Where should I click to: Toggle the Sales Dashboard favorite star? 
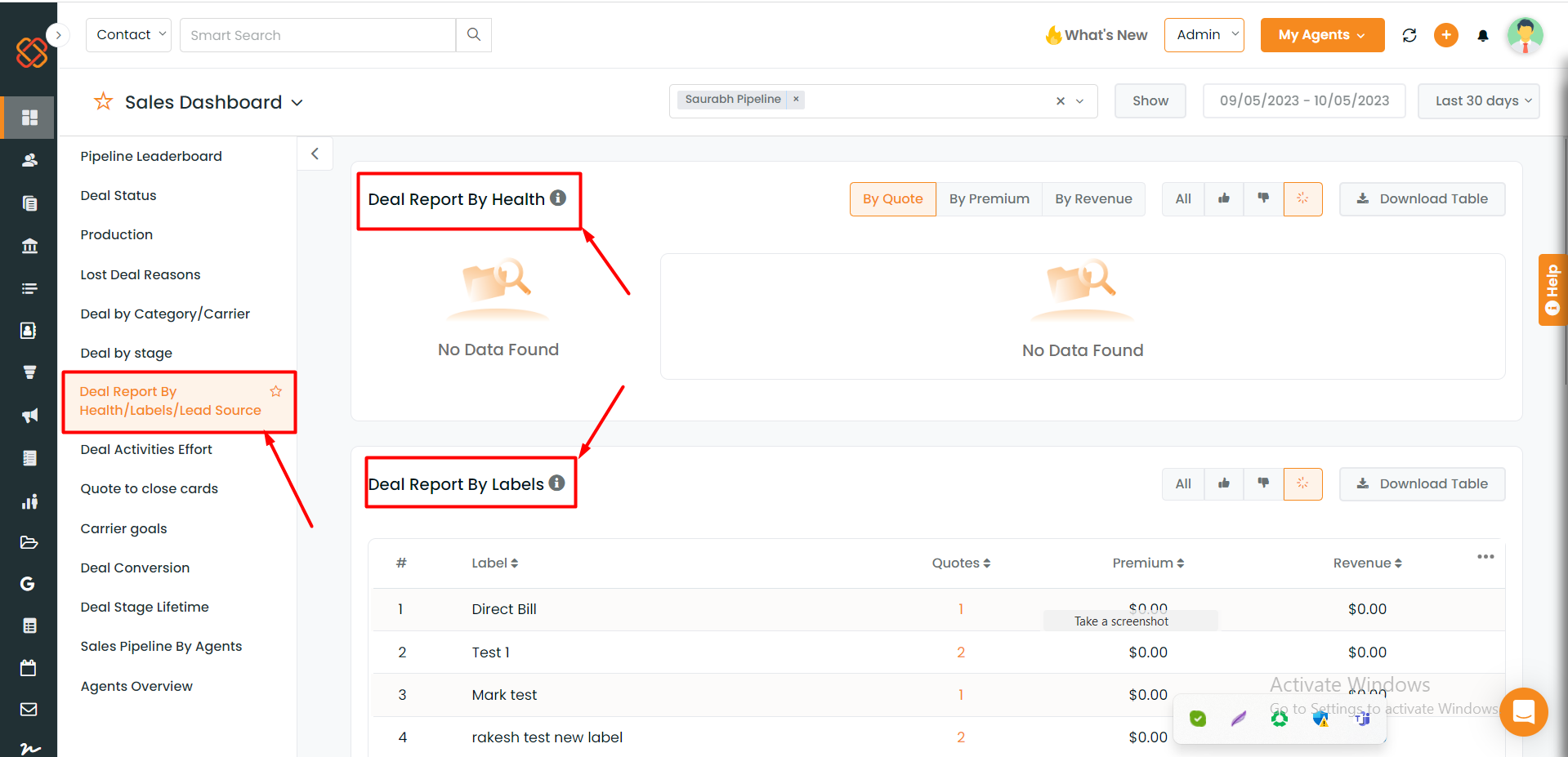point(103,101)
